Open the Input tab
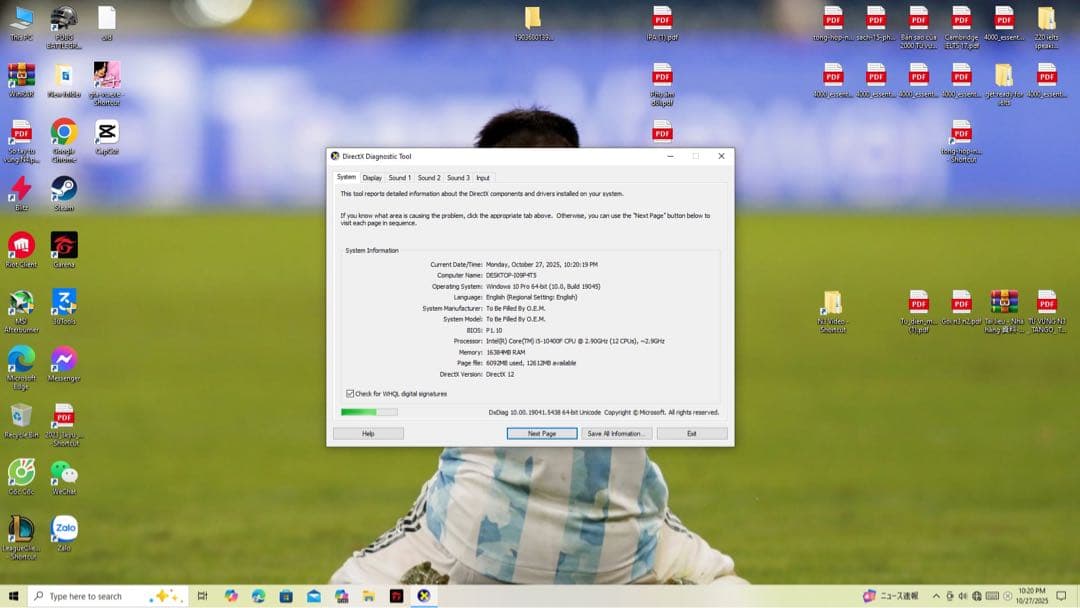1080x608 pixels. [483, 178]
